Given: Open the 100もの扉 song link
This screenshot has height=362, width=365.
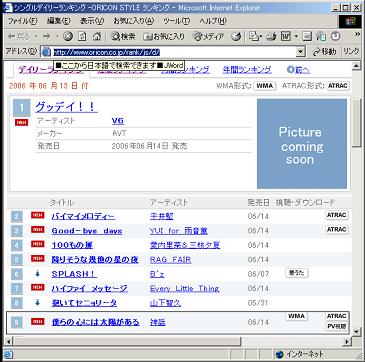Looking at the screenshot, I should point(72,246).
